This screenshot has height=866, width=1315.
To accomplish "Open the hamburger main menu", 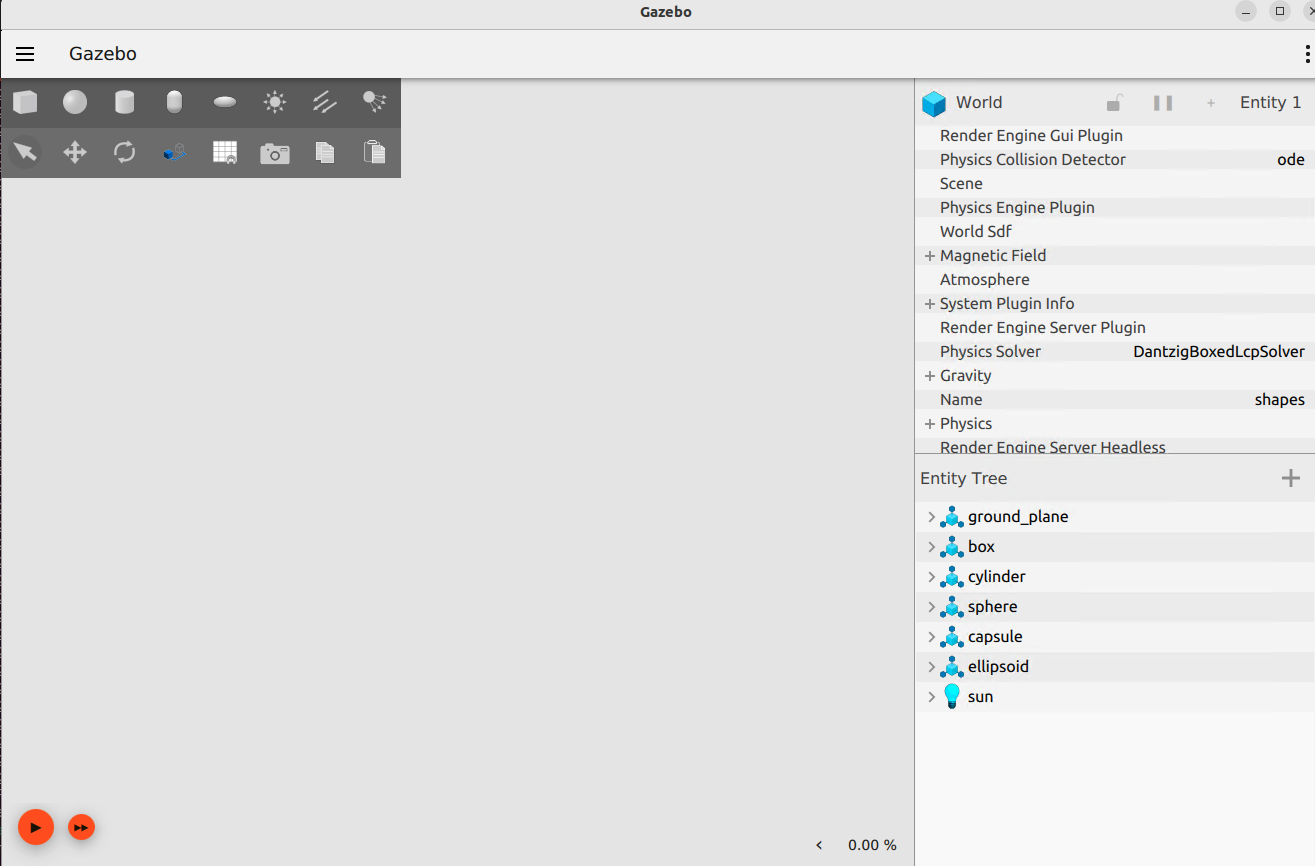I will click(x=25, y=54).
